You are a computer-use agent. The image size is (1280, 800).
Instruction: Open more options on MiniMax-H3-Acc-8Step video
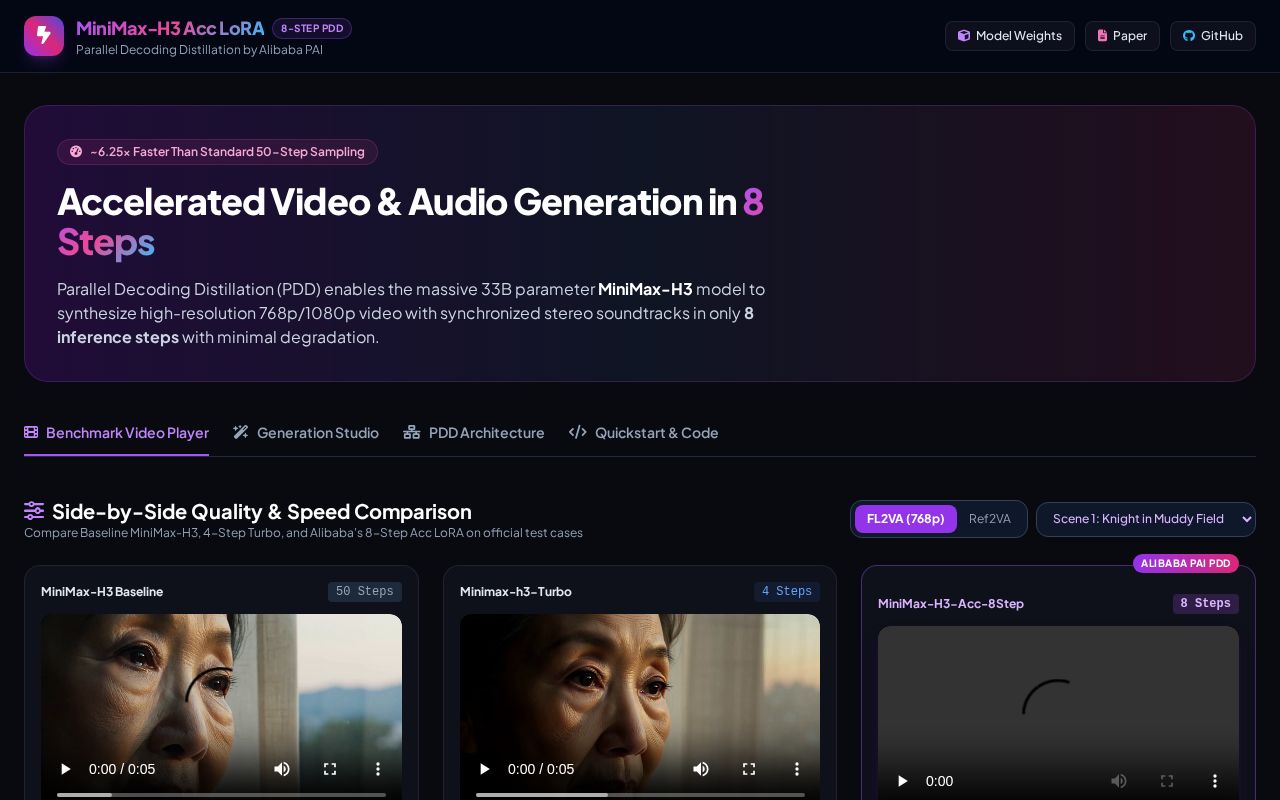[1215, 781]
